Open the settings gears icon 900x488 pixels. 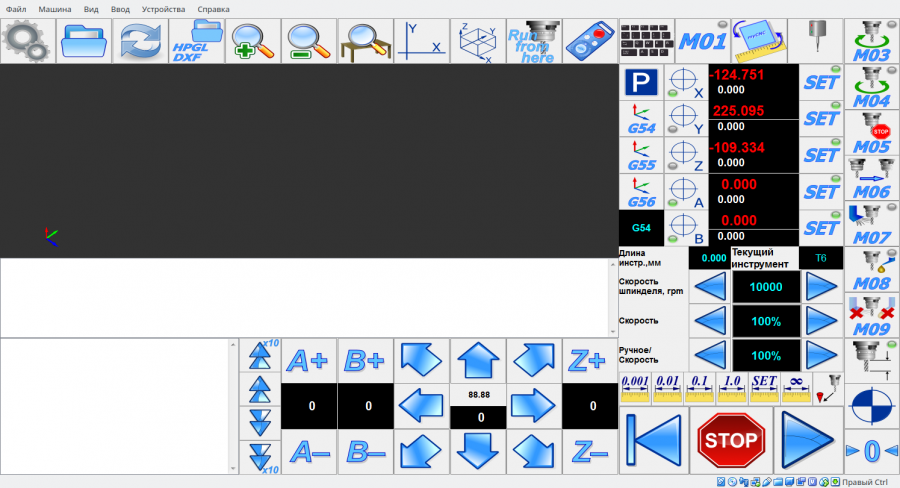point(28,41)
